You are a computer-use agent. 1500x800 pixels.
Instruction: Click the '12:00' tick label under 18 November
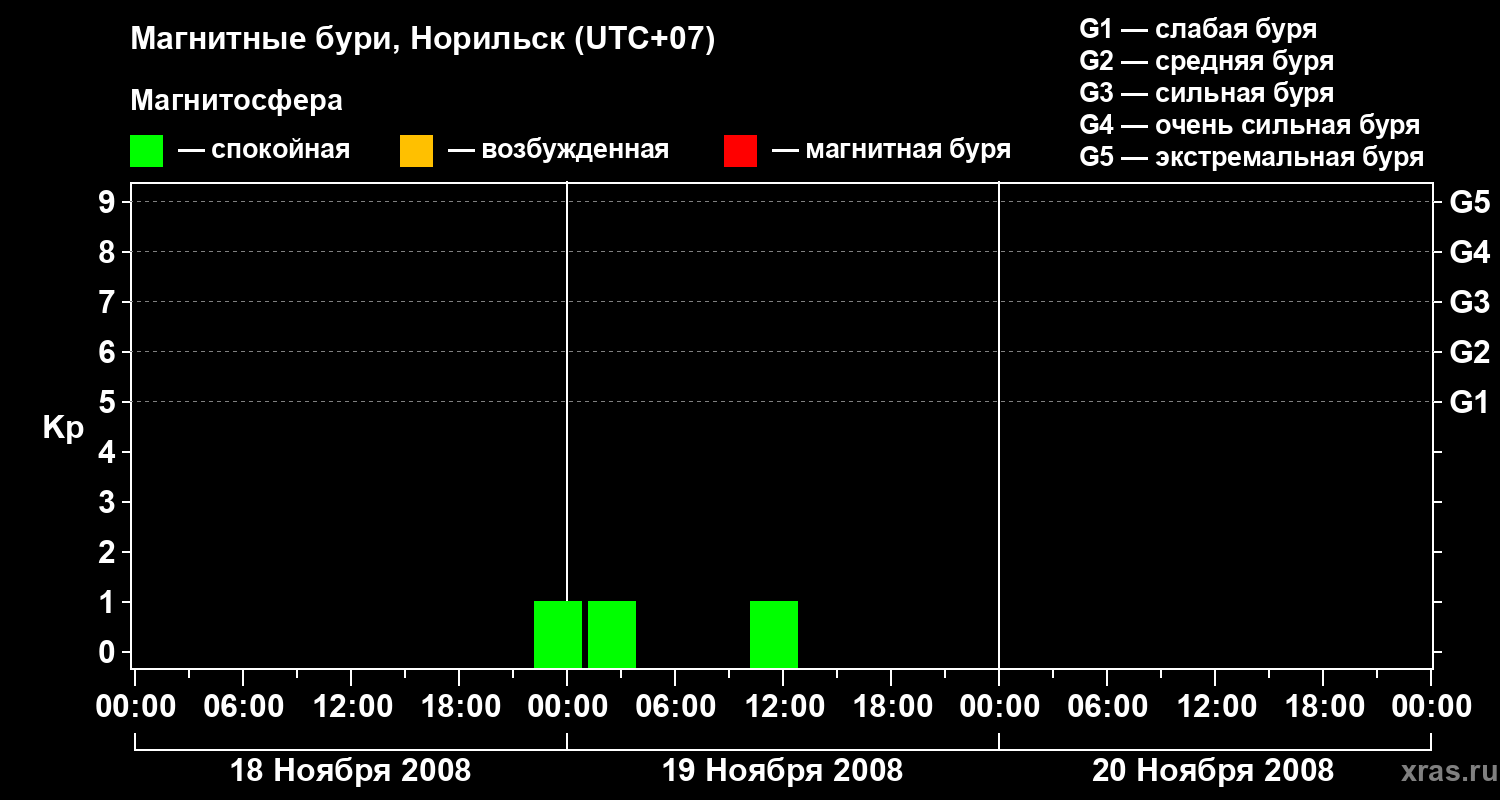[351, 707]
